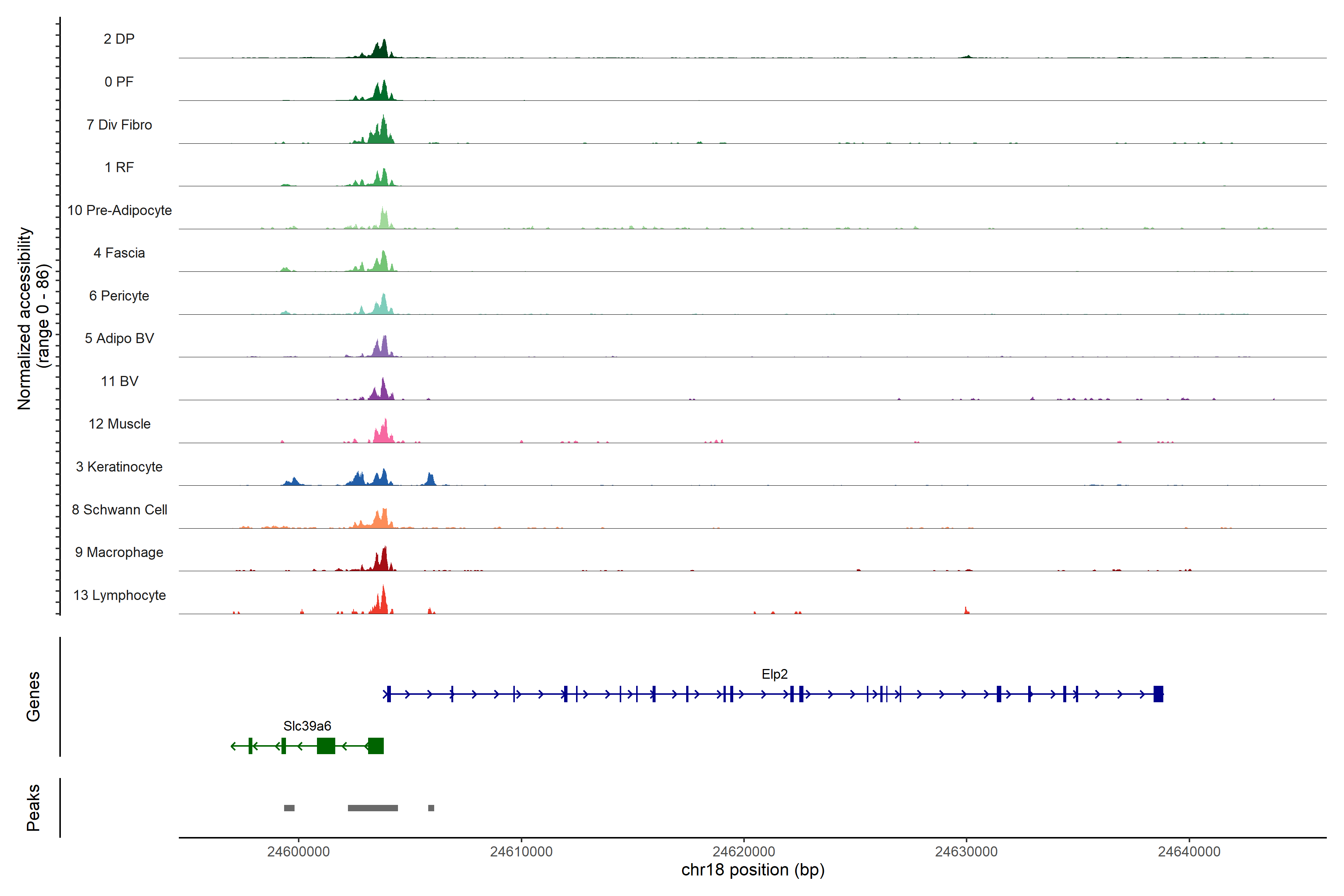This screenshot has width=1344, height=896.
Task: Click the 10 Pre-Adipocyte track label
Action: point(119,210)
